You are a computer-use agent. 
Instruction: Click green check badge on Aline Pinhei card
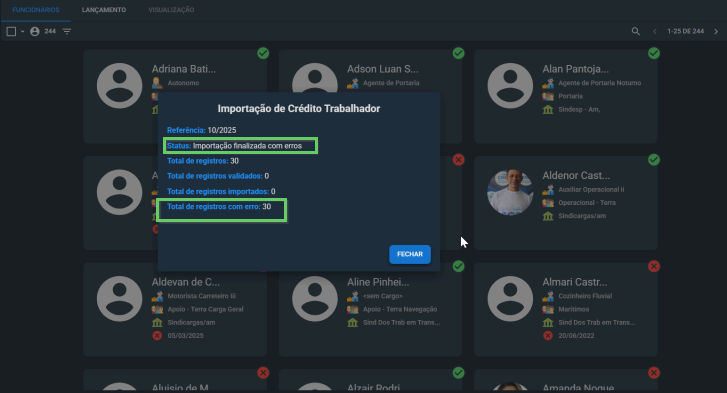(x=459, y=266)
